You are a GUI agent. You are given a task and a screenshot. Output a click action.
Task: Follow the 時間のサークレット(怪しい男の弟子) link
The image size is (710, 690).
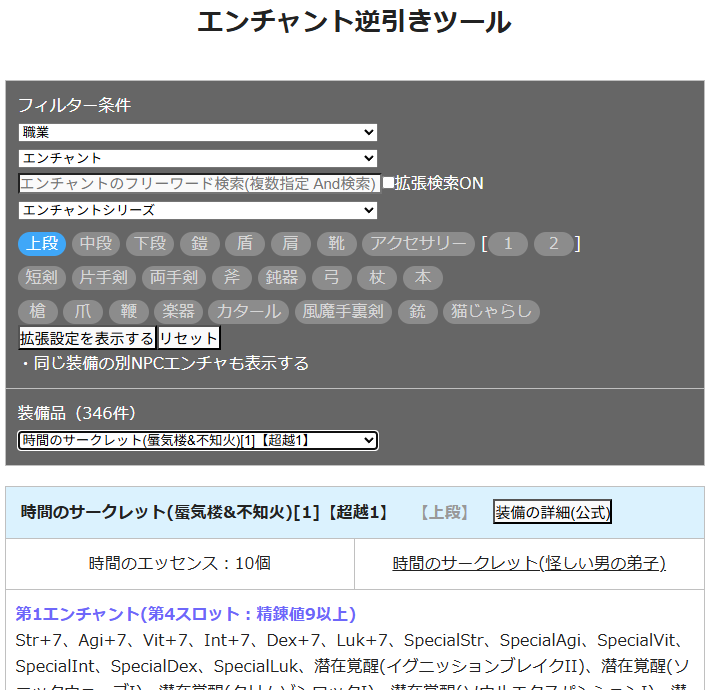coord(529,563)
